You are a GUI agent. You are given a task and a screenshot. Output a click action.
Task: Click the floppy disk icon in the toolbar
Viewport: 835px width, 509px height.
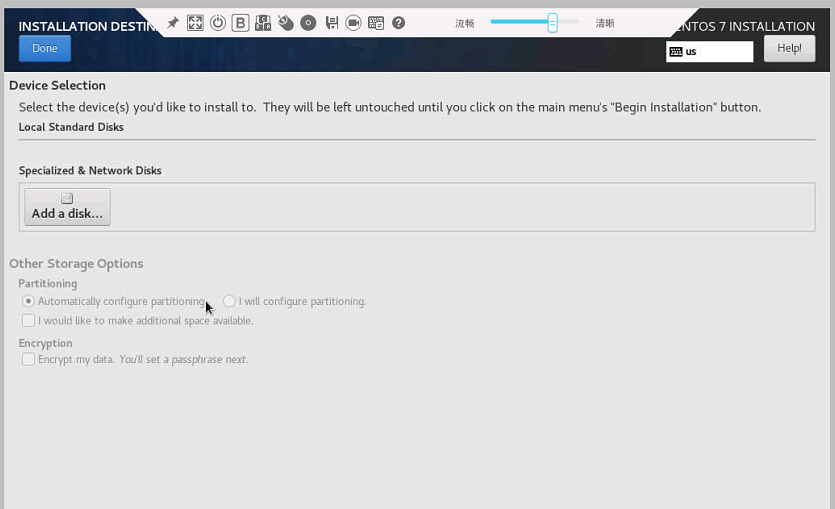click(x=332, y=23)
